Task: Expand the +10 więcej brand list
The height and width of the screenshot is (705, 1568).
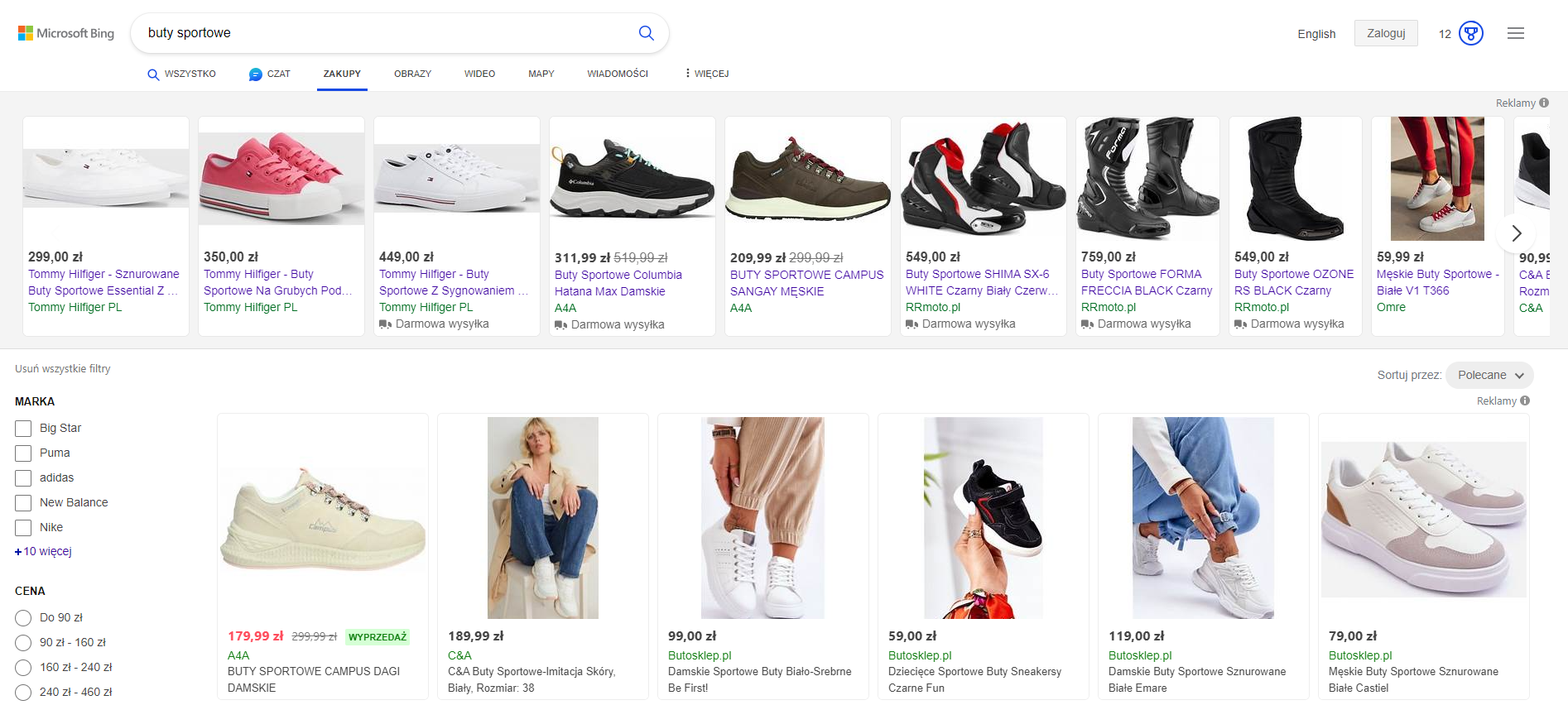Action: [x=44, y=551]
